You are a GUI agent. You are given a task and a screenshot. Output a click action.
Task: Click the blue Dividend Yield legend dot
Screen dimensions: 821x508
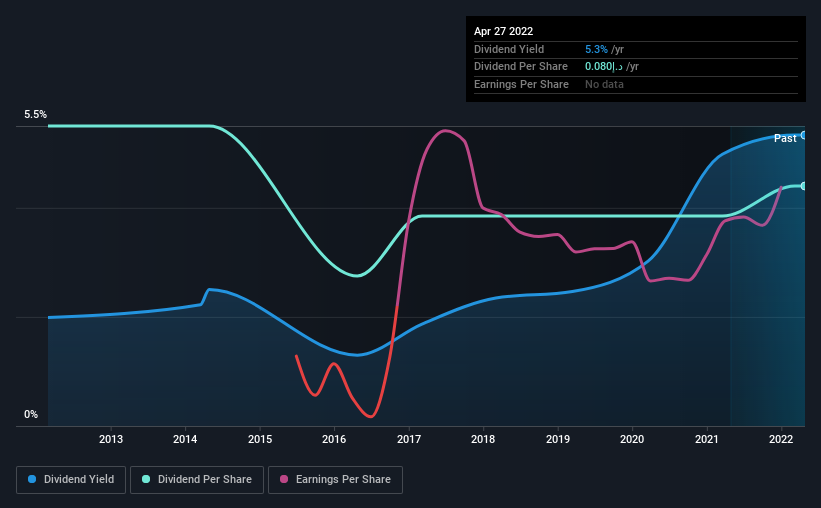click(32, 479)
